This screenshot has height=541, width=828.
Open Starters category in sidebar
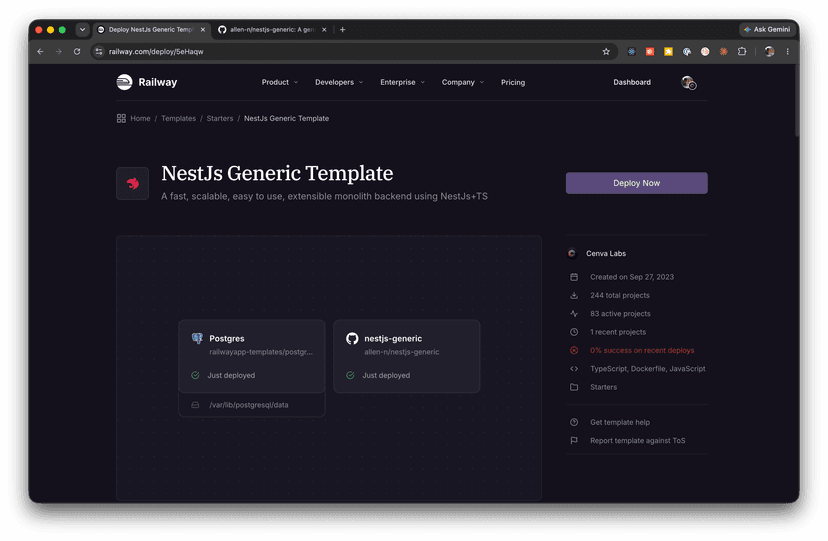(x=603, y=387)
